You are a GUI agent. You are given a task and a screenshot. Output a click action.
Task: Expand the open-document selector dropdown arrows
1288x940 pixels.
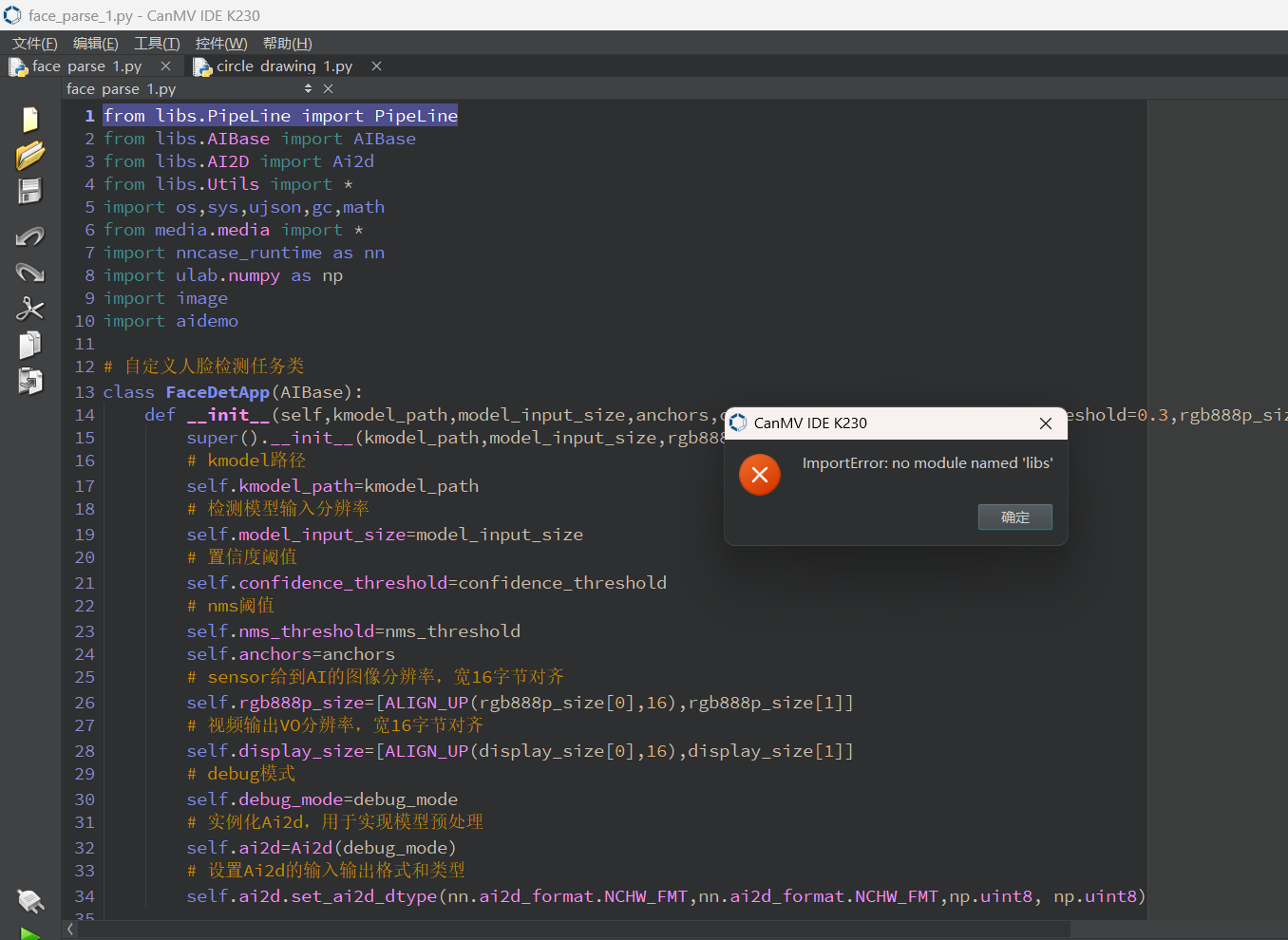pos(308,89)
